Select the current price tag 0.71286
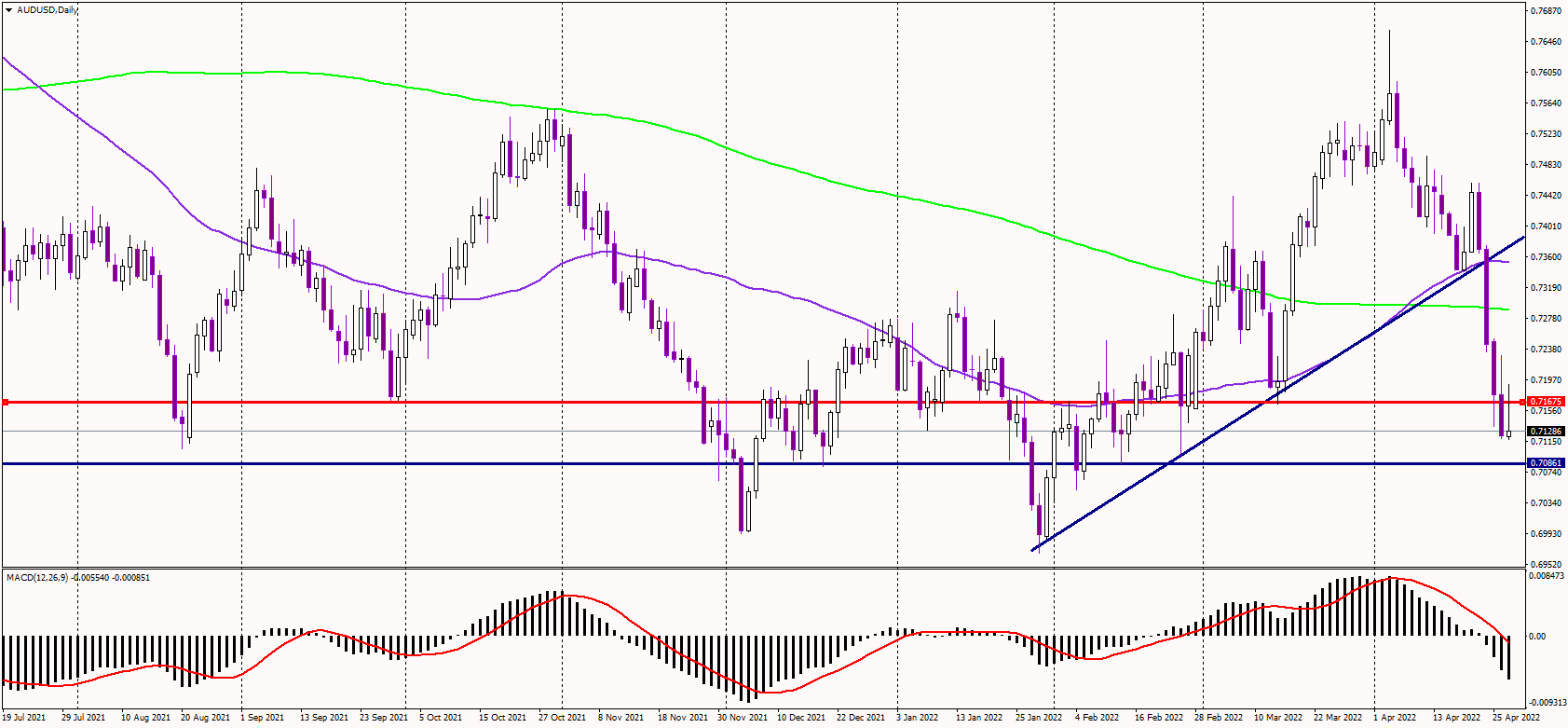This screenshot has height=728, width=1568. coord(1546,432)
